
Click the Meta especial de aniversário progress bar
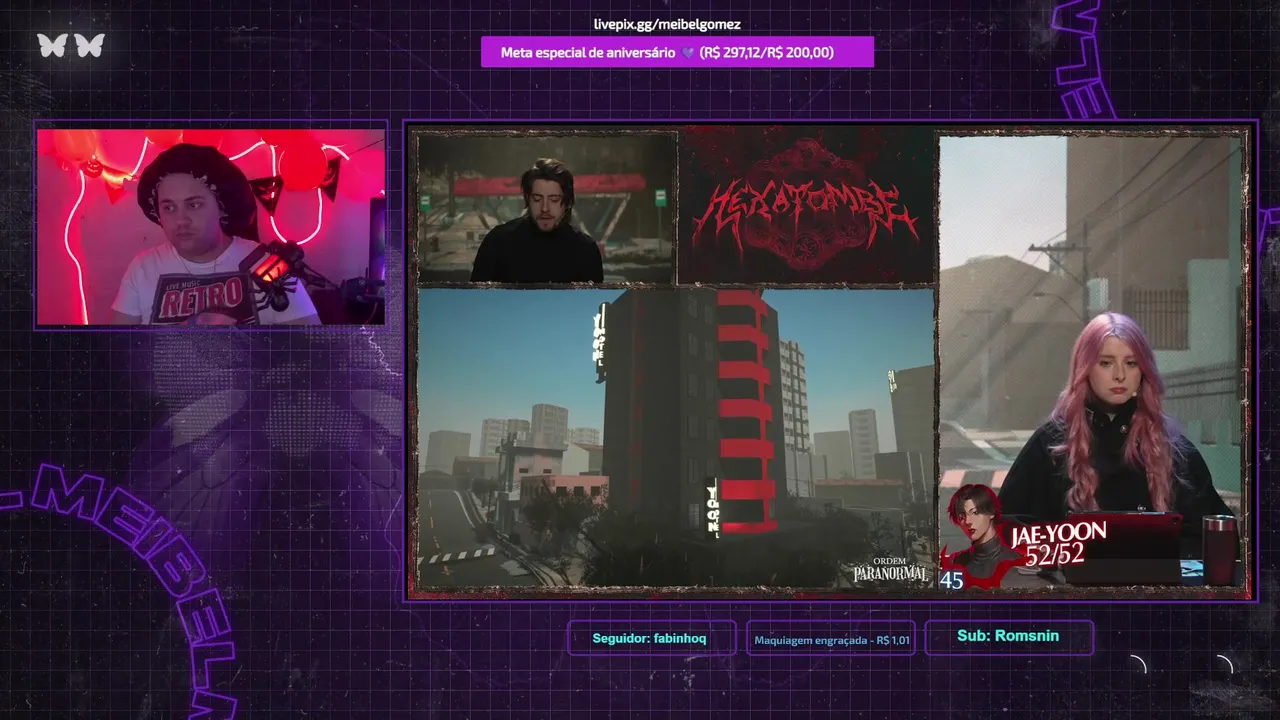pos(677,52)
